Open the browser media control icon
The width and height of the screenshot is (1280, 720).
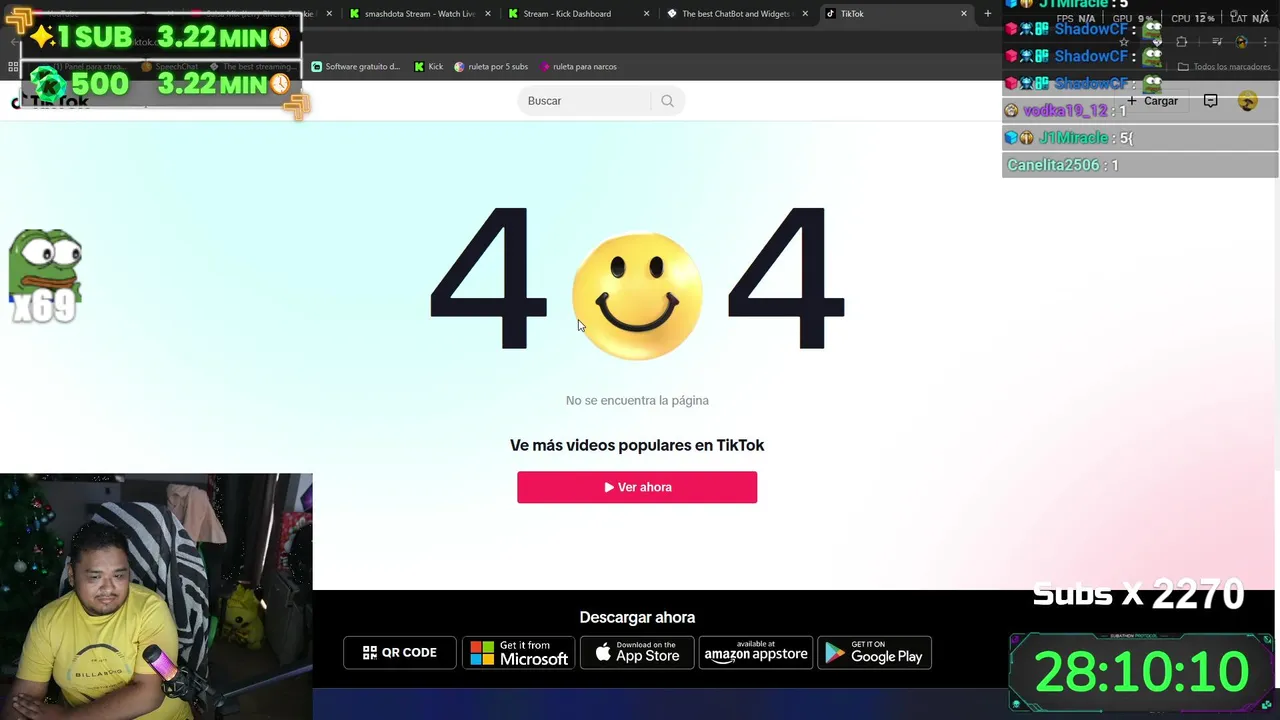[x=1217, y=42]
